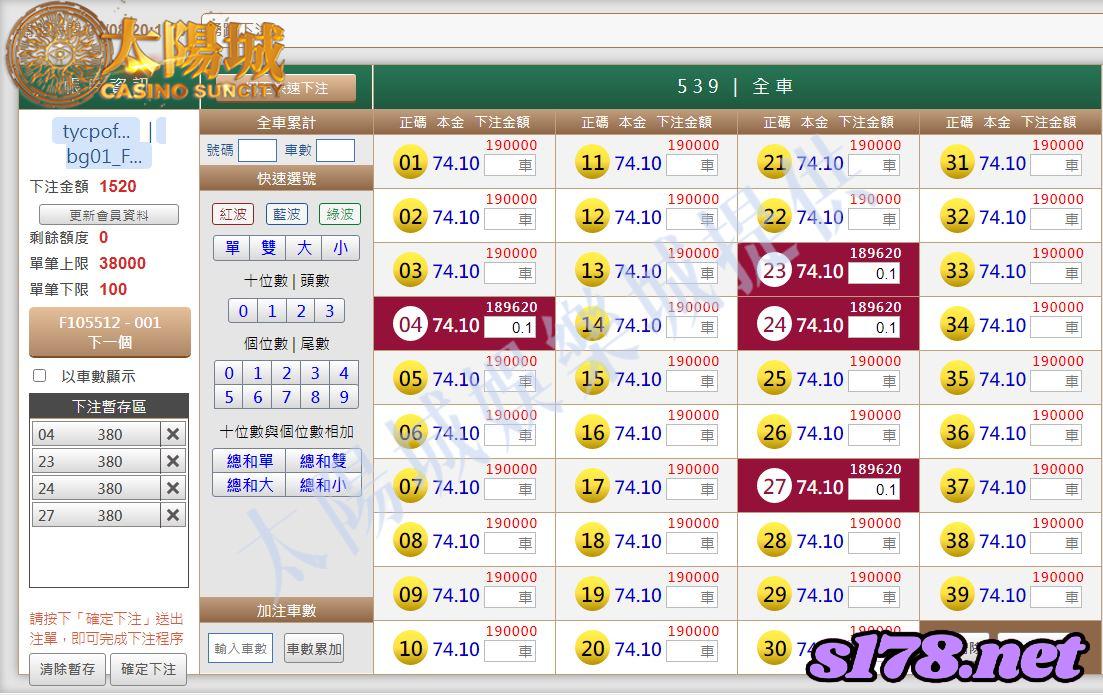1103x695 pixels.
Task: Pick tens digit 3 under 十位數
Action: [329, 311]
